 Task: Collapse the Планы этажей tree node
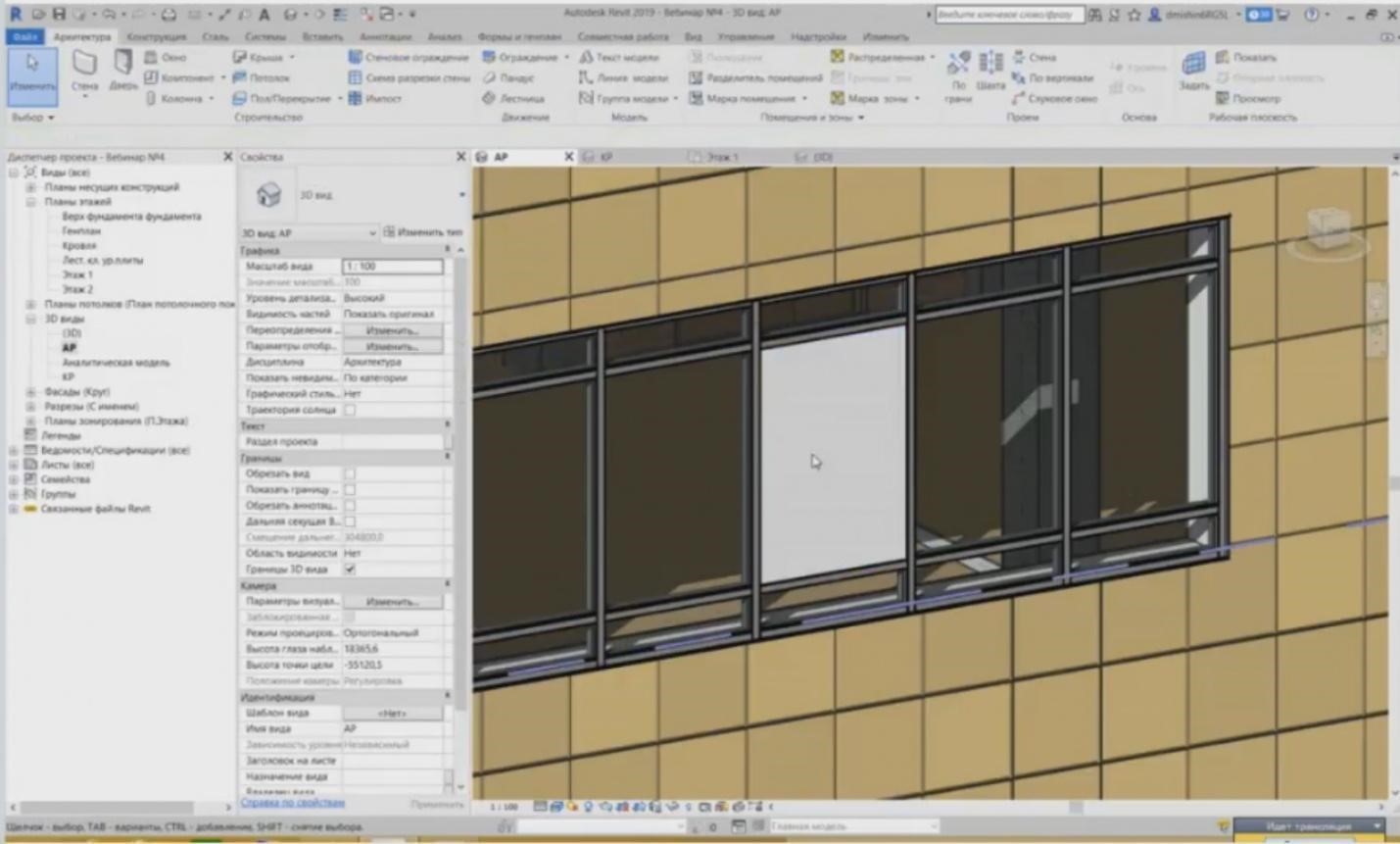(x=30, y=202)
